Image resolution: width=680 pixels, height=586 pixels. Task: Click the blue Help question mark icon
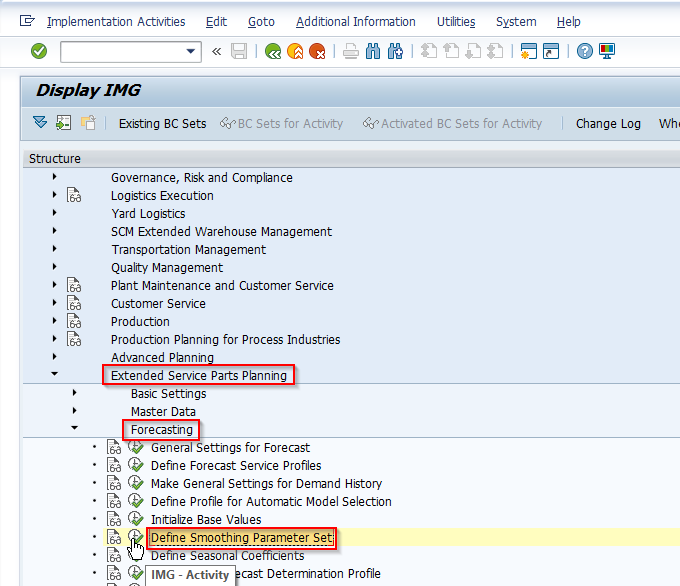coord(585,52)
